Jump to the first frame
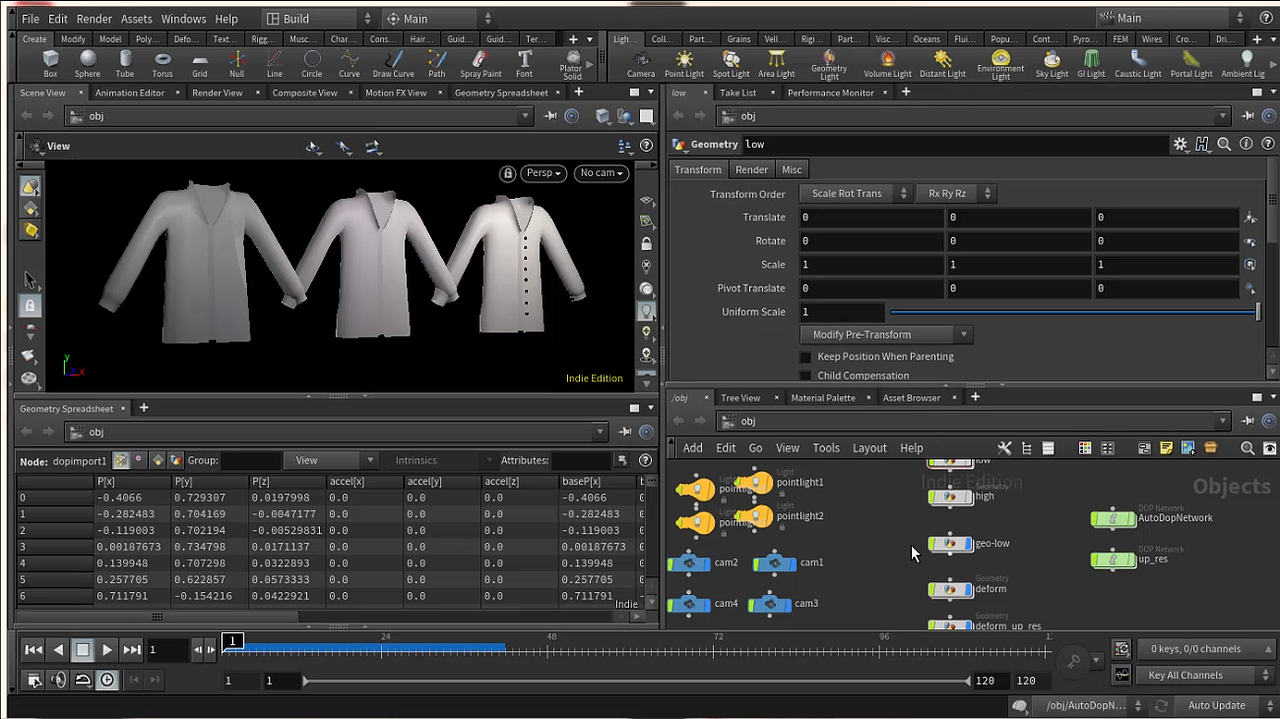This screenshot has width=1280, height=719. click(x=33, y=650)
